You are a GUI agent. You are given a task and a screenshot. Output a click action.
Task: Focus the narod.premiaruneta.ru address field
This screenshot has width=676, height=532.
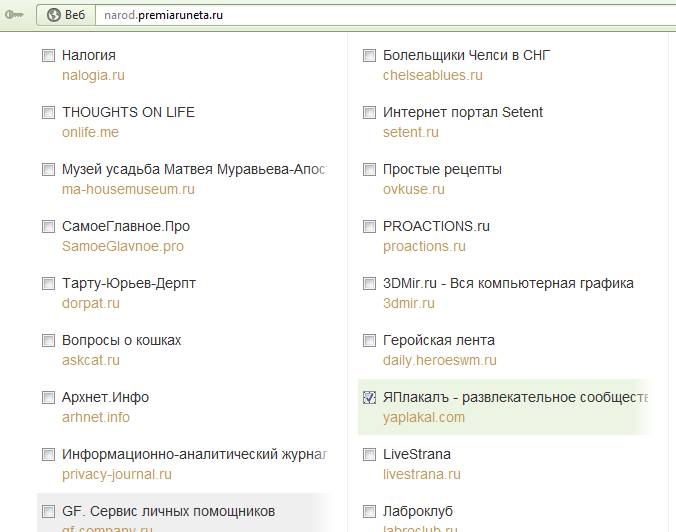point(385,15)
